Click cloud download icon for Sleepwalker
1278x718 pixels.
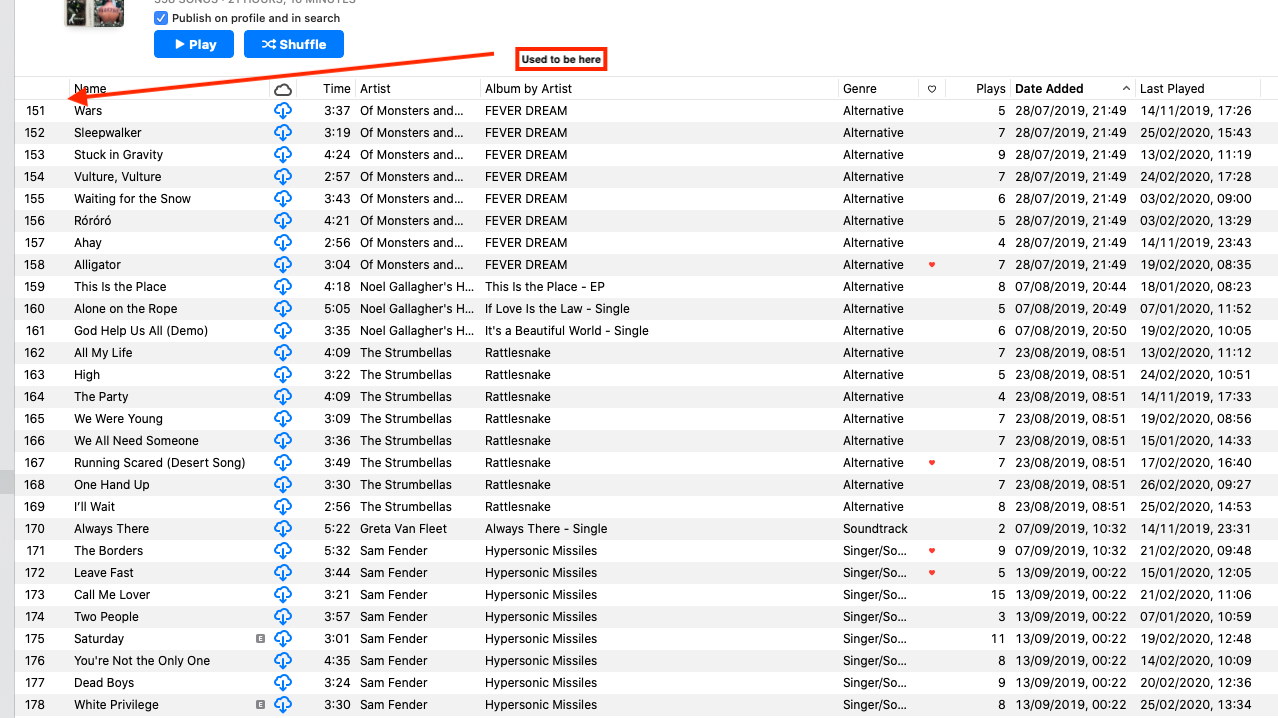[x=283, y=133]
